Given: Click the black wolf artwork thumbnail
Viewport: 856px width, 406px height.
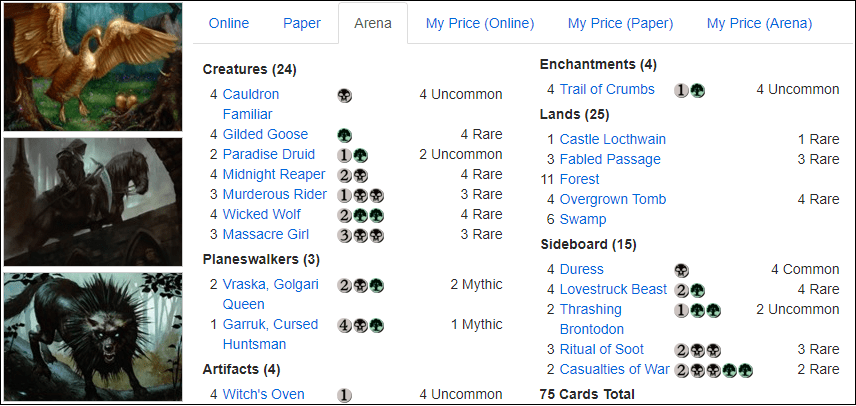Looking at the screenshot, I should pos(91,337).
